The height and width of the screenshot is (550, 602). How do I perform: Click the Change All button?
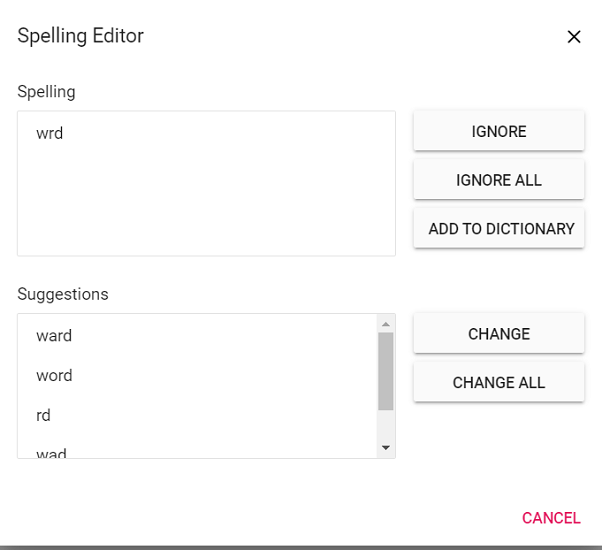tap(499, 383)
